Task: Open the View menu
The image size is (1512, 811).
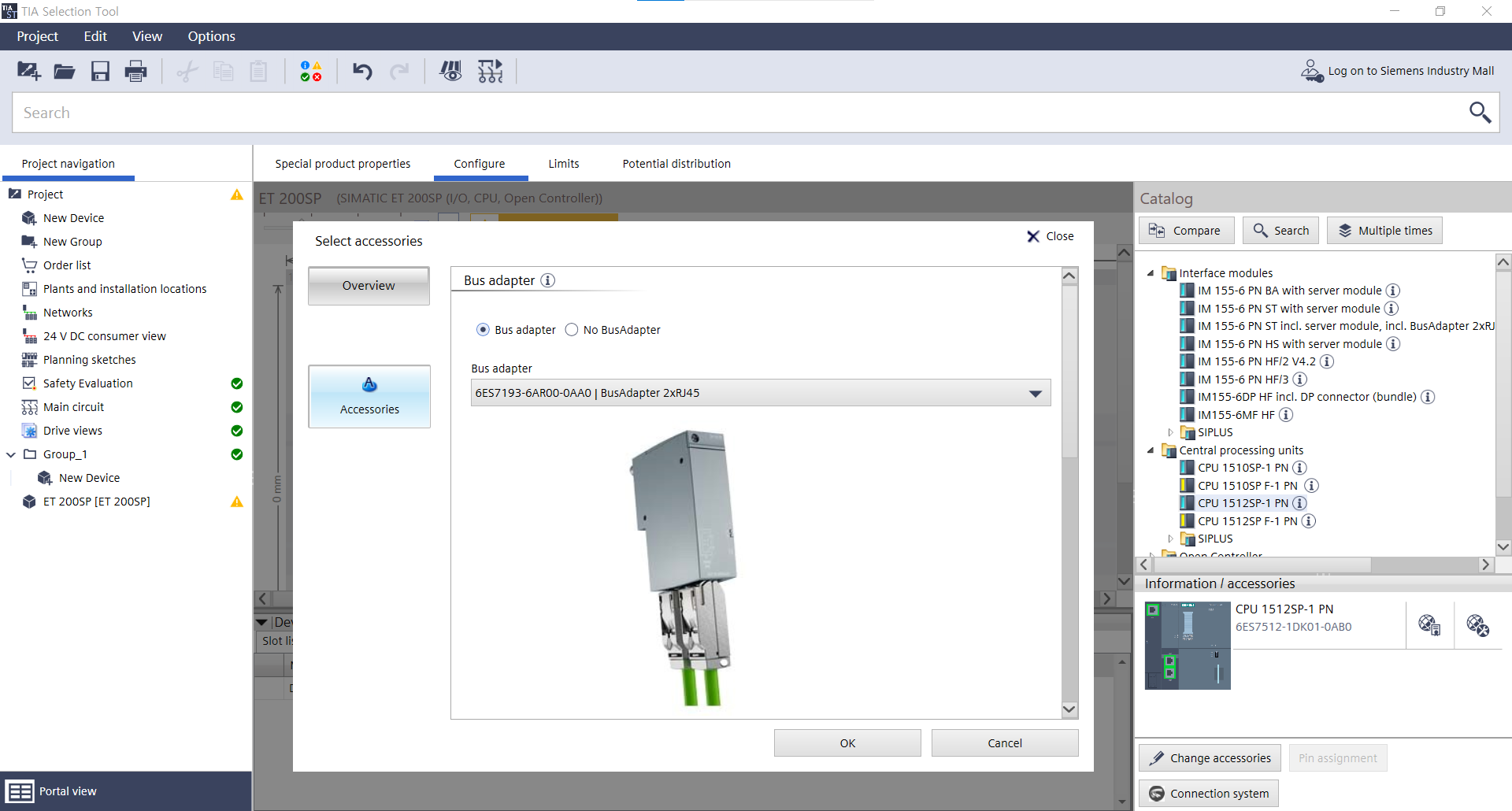Action: pos(147,36)
